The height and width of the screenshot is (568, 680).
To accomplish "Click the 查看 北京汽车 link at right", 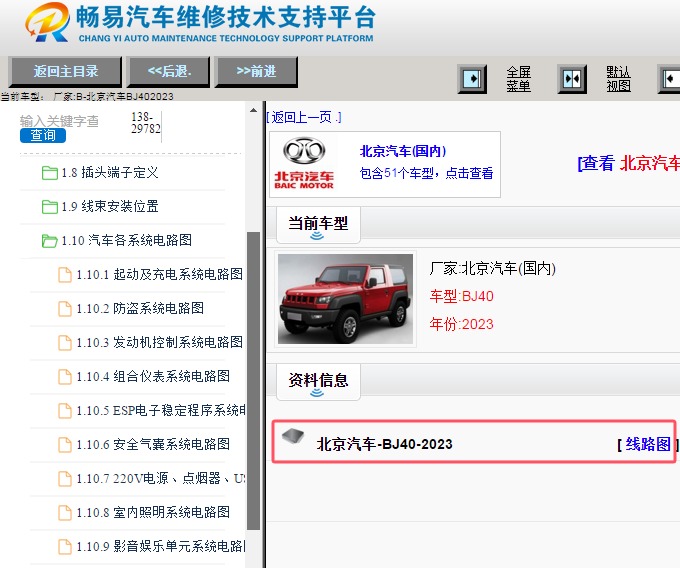I will (628, 163).
